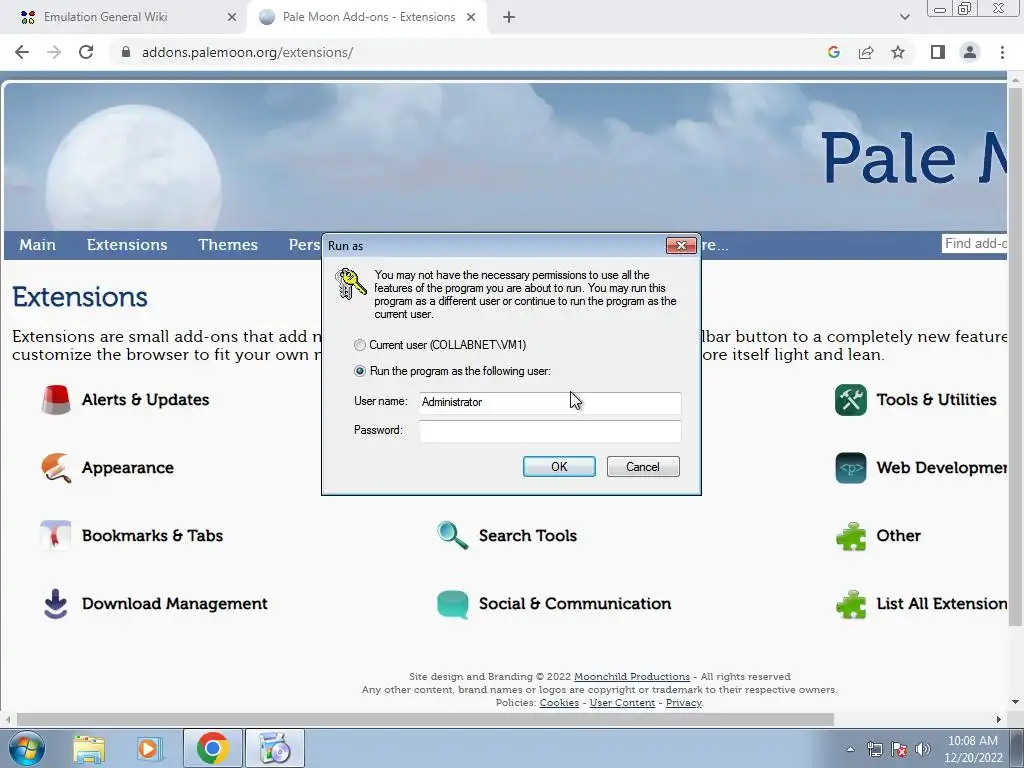This screenshot has width=1024, height=768.
Task: Click the horizontal page scrollbar
Action: 425,720
